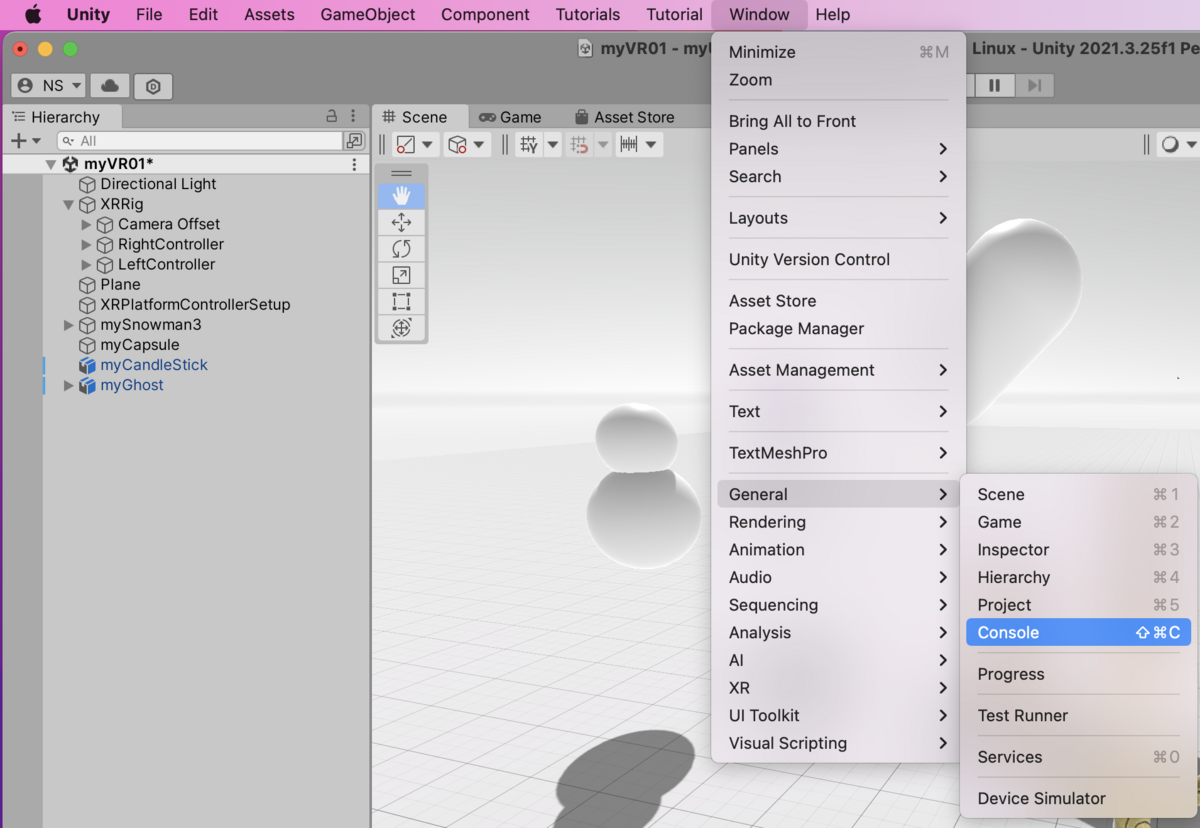Image resolution: width=1200 pixels, height=828 pixels.
Task: Expand the RightController object
Action: click(86, 244)
